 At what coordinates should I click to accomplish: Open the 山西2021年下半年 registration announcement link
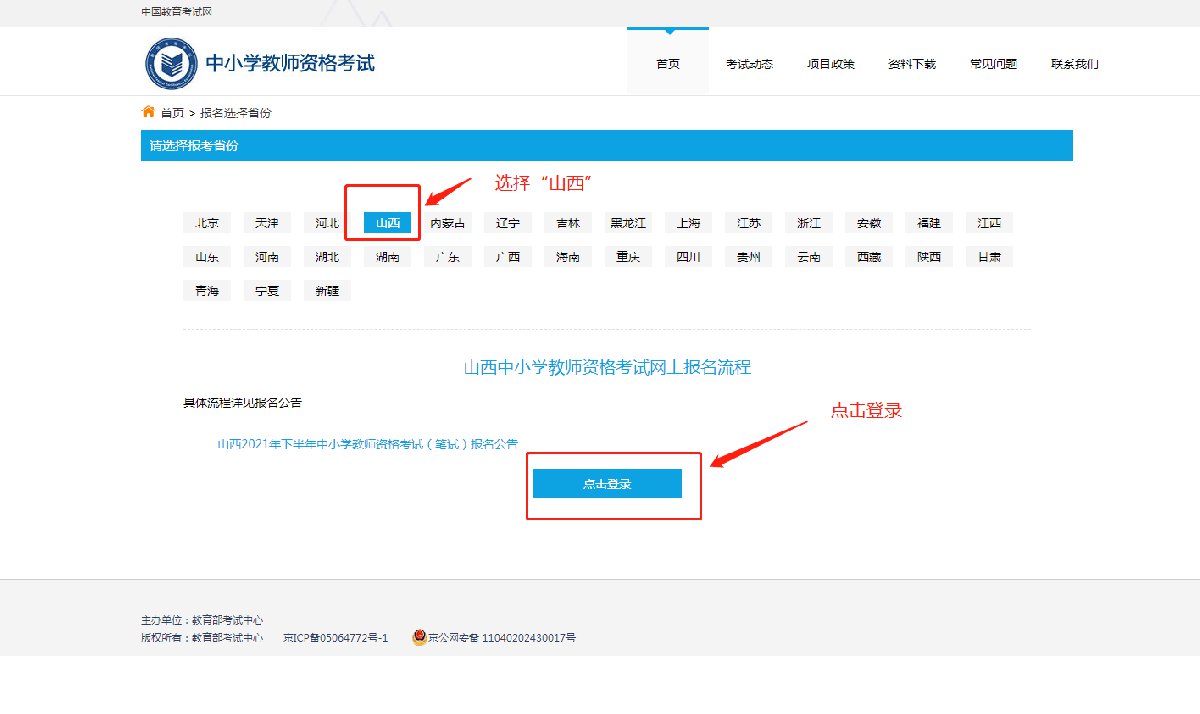(x=368, y=444)
